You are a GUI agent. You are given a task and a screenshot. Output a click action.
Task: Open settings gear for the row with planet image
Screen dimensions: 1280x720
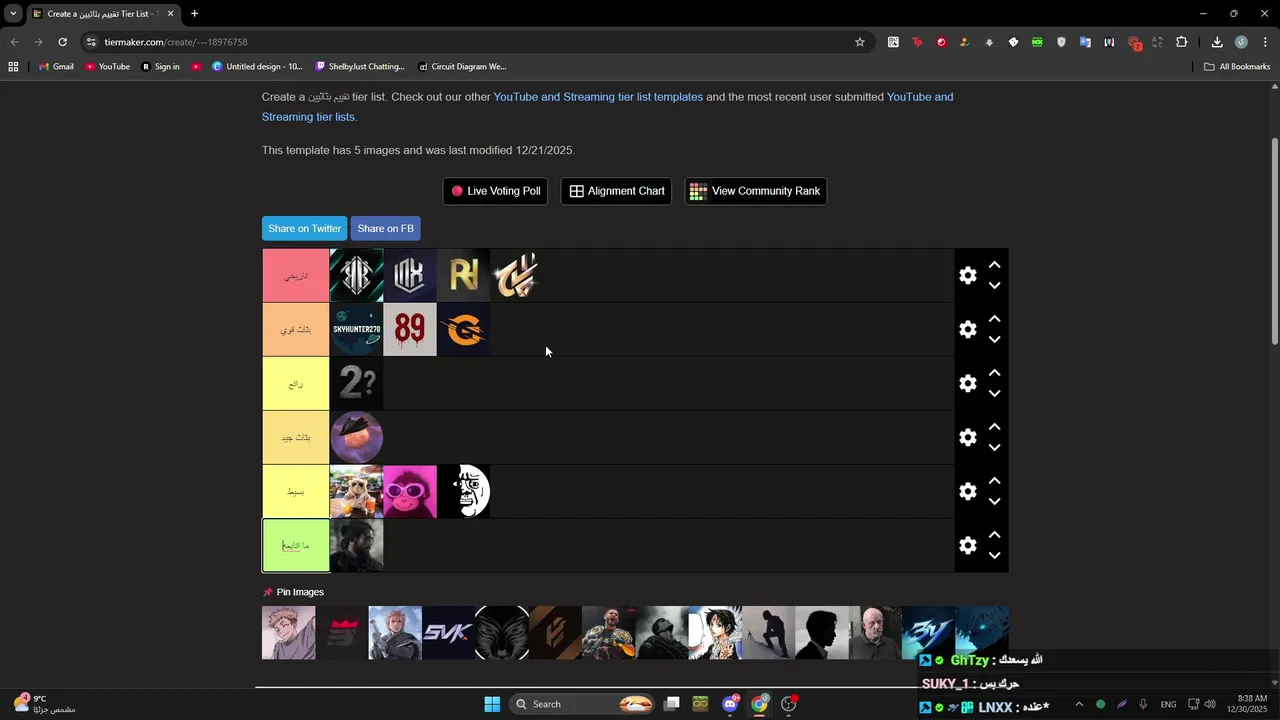[967, 437]
